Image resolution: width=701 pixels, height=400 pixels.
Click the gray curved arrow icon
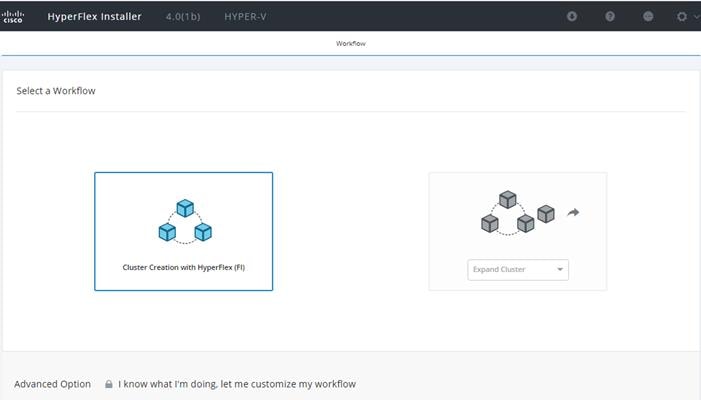[573, 212]
